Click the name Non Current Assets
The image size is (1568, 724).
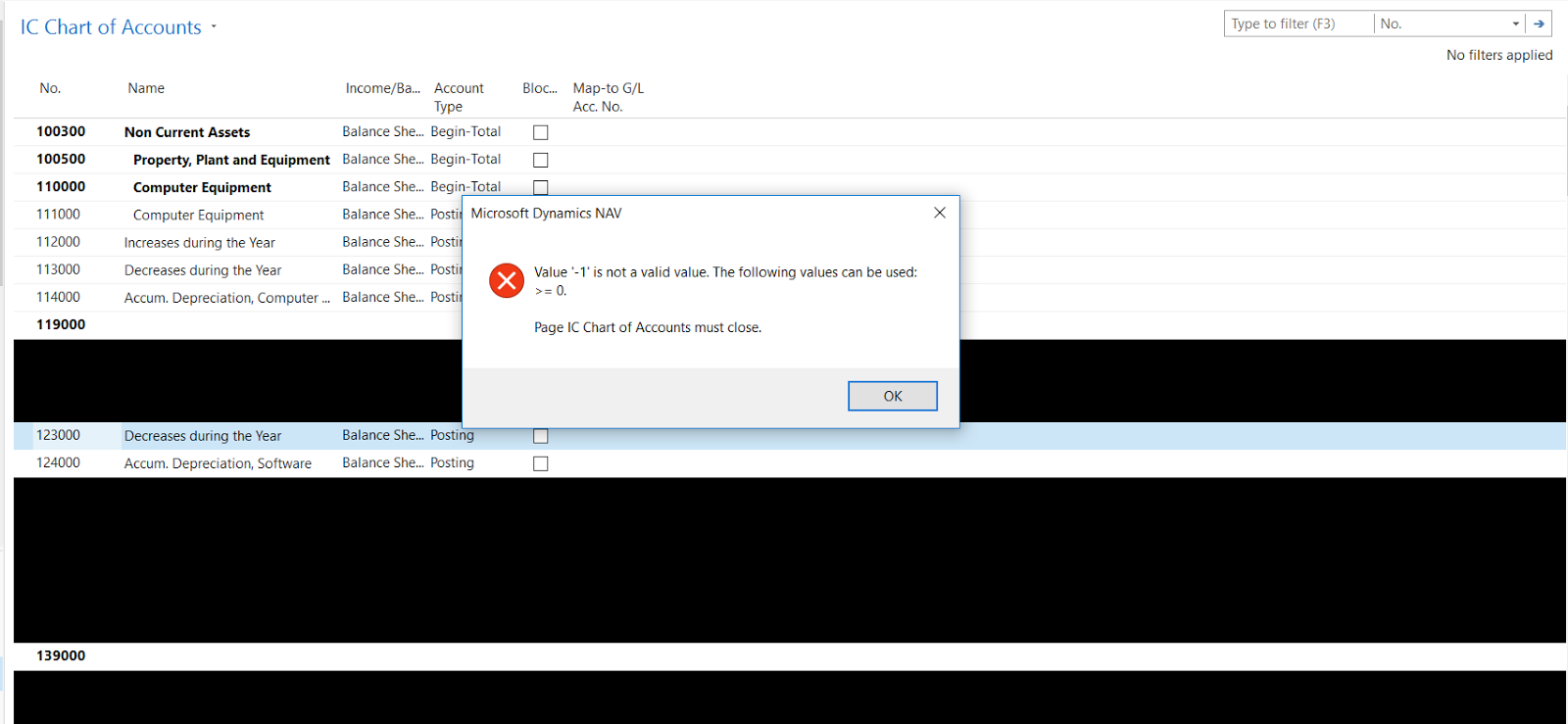[x=187, y=132]
